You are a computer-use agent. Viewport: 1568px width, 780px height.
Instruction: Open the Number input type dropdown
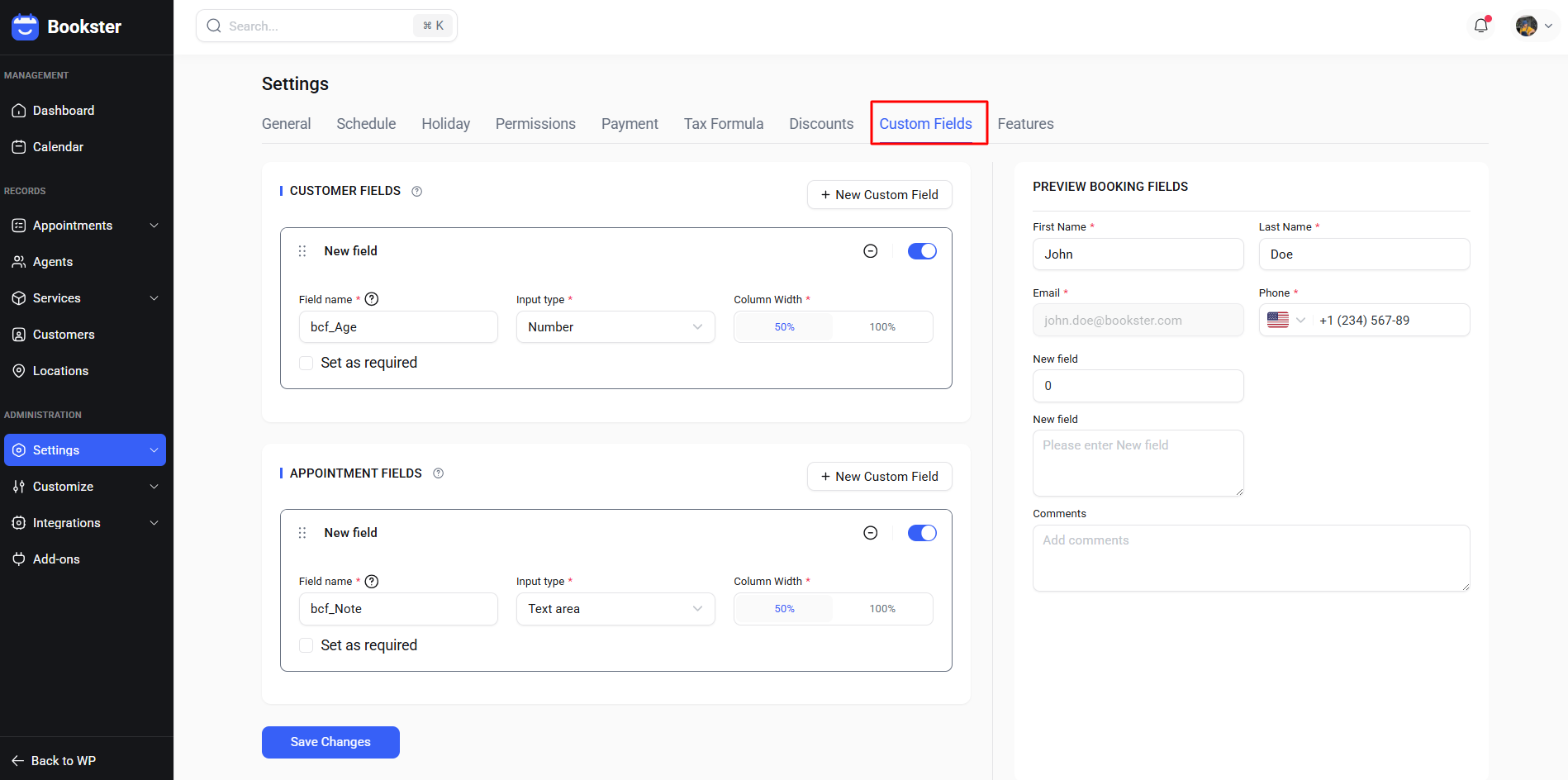point(615,327)
